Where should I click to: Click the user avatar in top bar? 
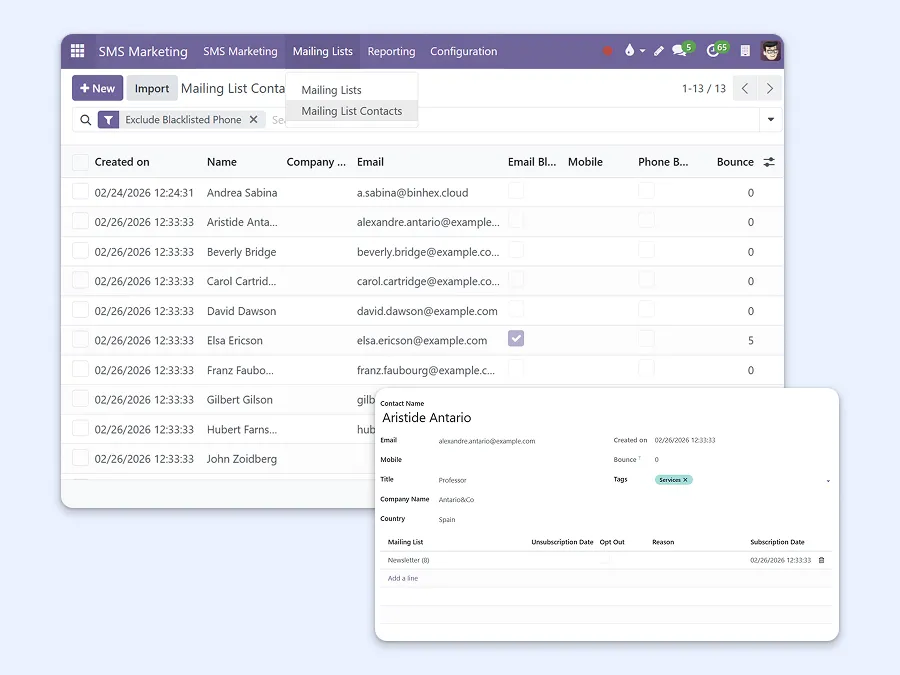point(770,51)
